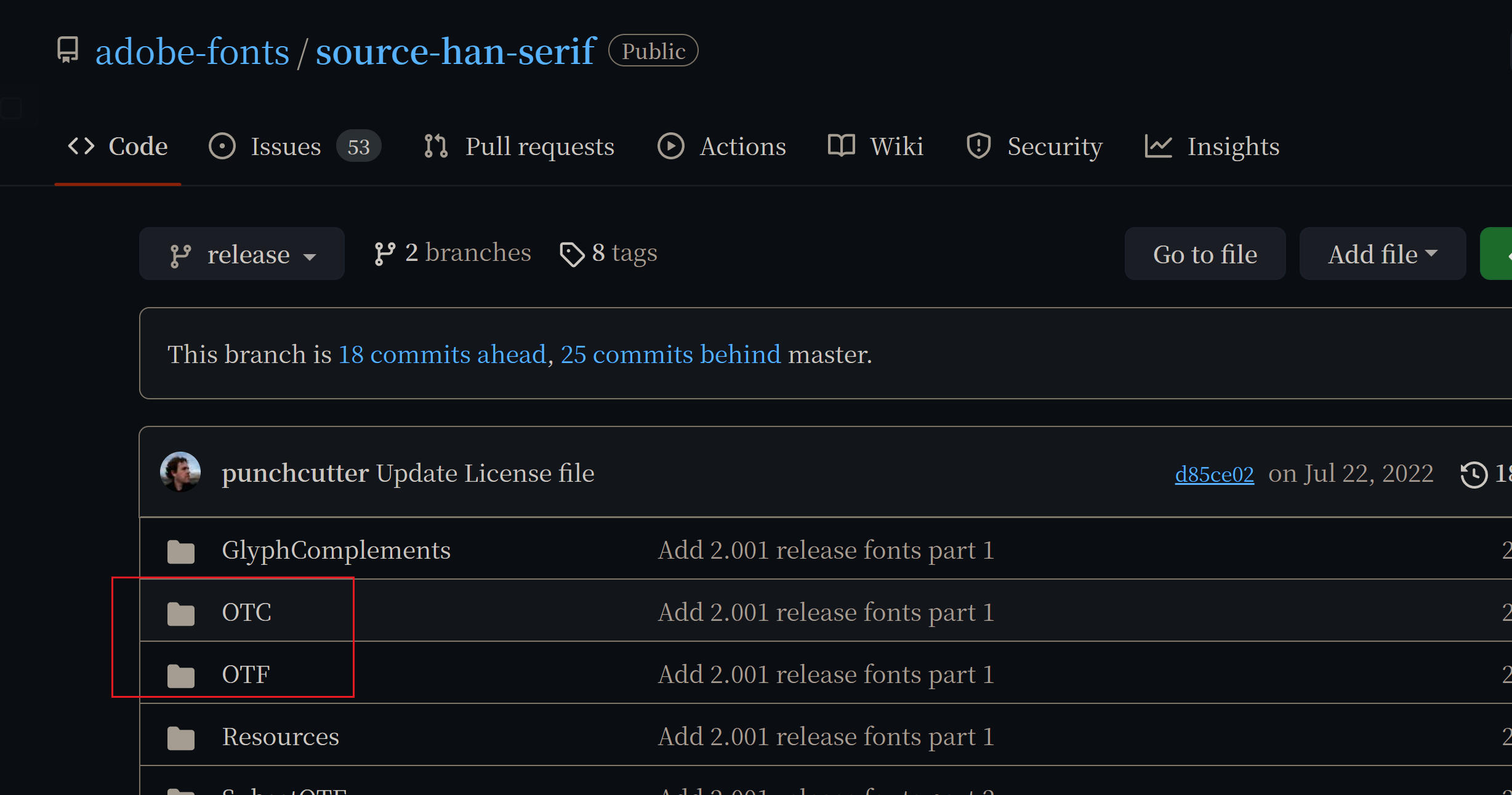Click the Pull requests branch icon
This screenshot has width=1512, height=795.
pos(436,146)
